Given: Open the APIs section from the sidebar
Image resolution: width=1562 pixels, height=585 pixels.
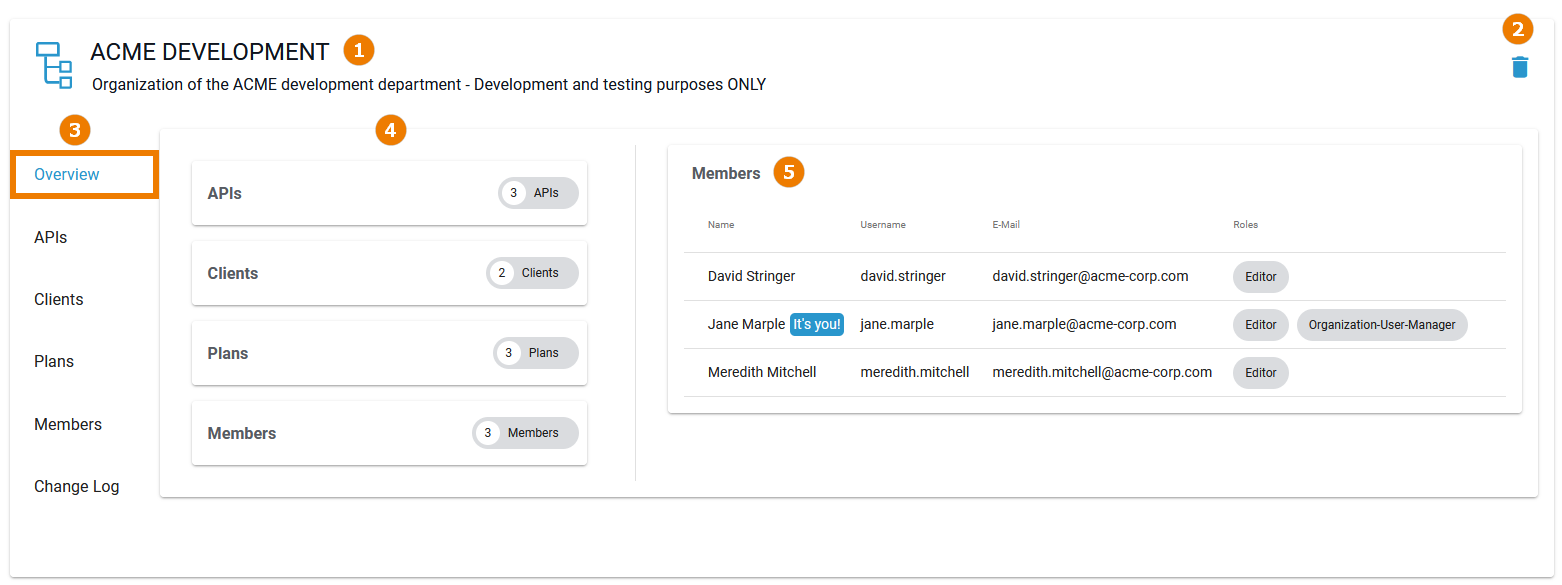Looking at the screenshot, I should click(x=50, y=237).
